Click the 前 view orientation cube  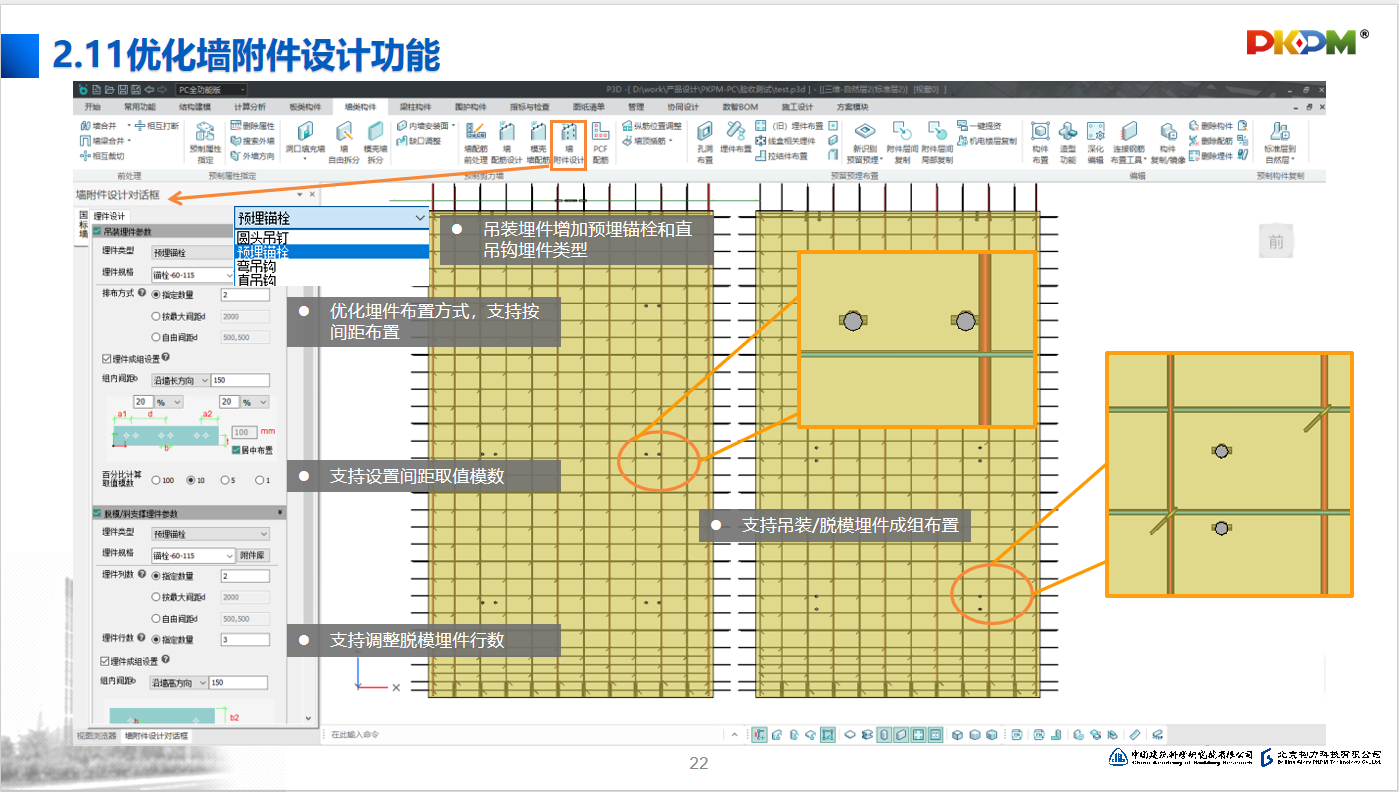(x=1276, y=241)
